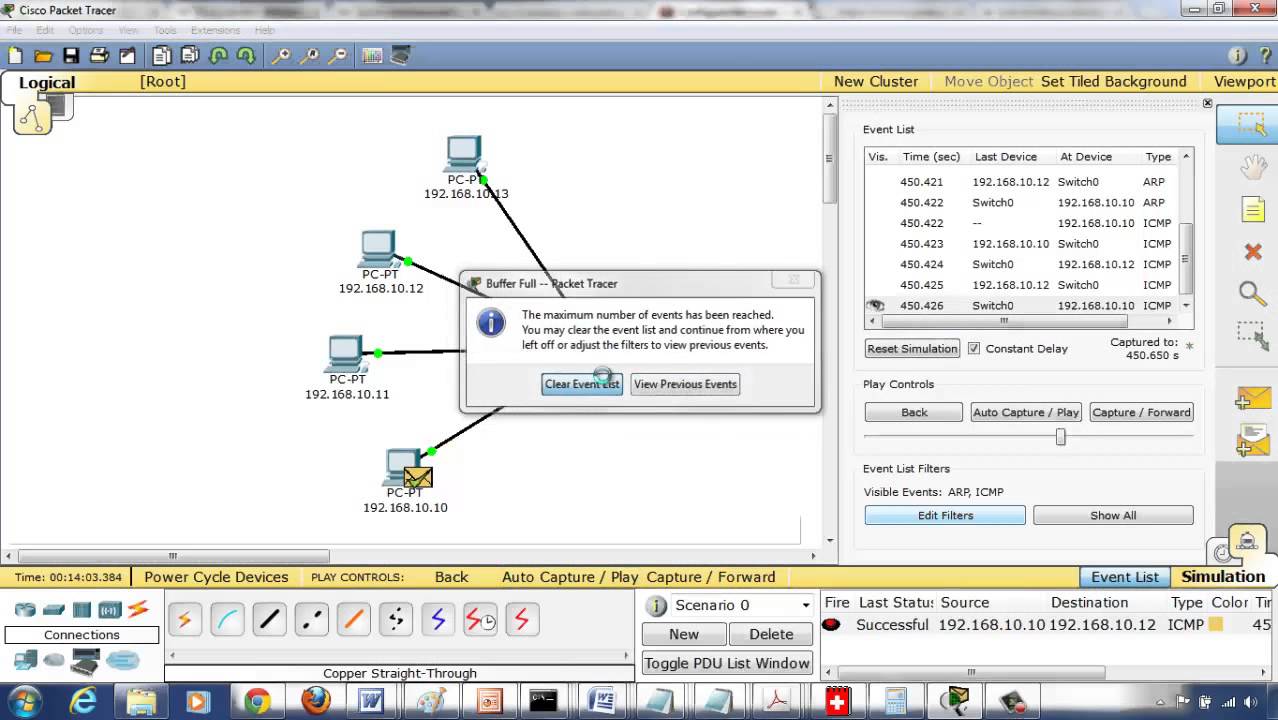Click Auto Capture / Play in Play Controls panel
Image resolution: width=1278 pixels, height=720 pixels.
click(x=1026, y=412)
